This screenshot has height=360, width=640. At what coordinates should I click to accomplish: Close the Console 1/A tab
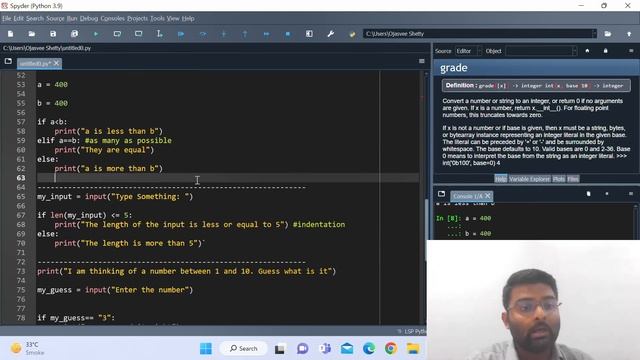pyautogui.click(x=487, y=196)
